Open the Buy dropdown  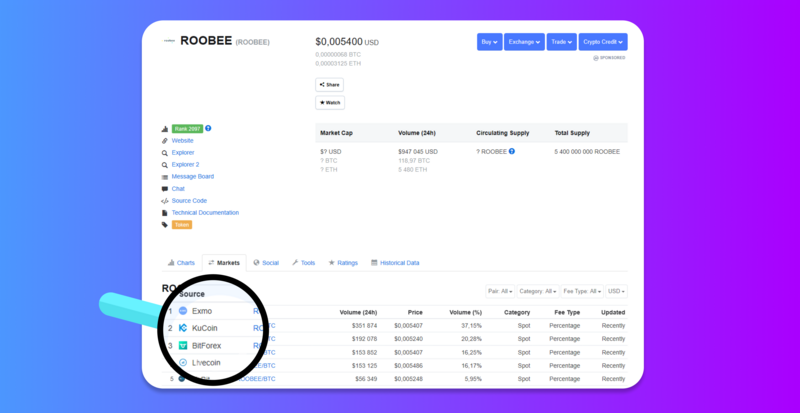[x=490, y=42]
